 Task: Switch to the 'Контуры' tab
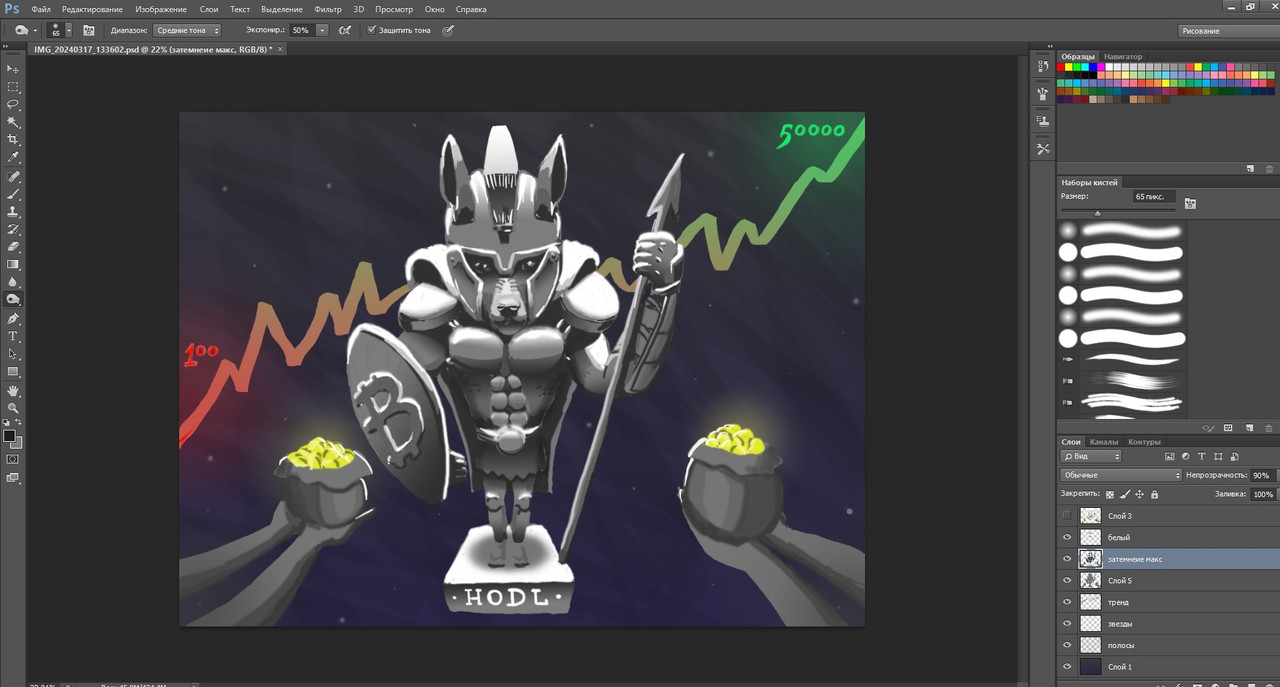pyautogui.click(x=1144, y=442)
